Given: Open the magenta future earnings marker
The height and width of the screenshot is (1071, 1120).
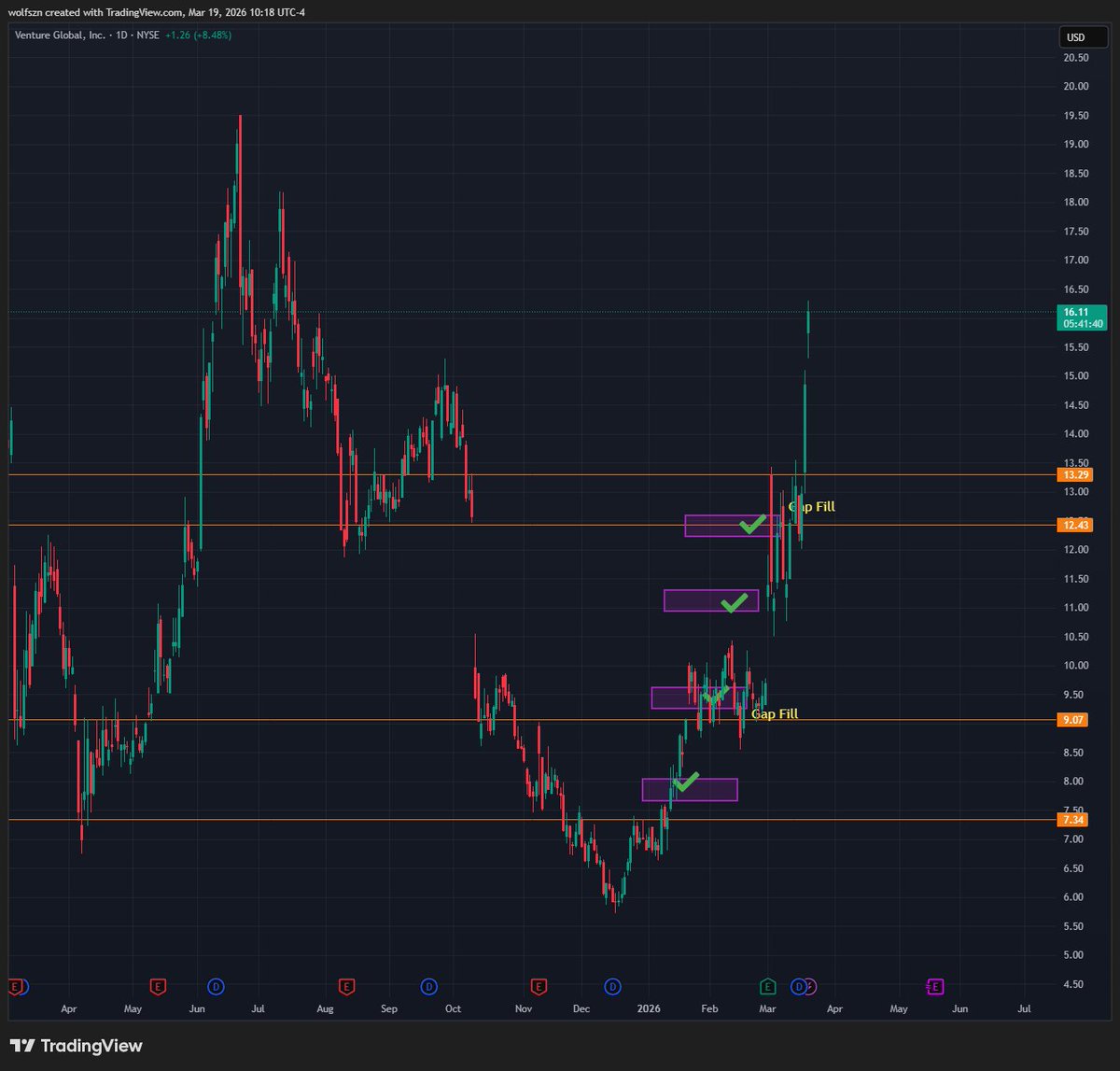Looking at the screenshot, I should click(x=933, y=986).
